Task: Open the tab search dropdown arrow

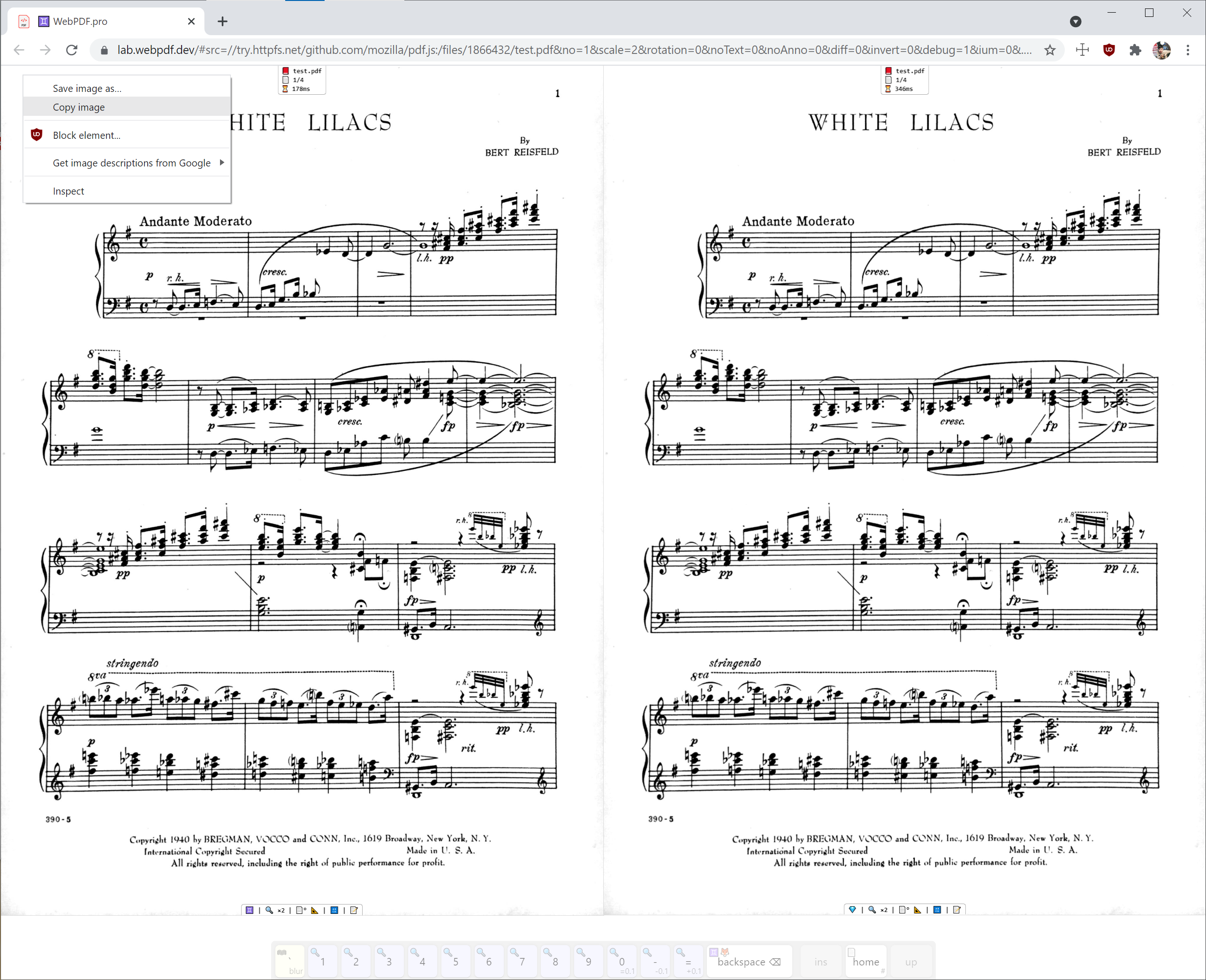Action: pos(1076,22)
